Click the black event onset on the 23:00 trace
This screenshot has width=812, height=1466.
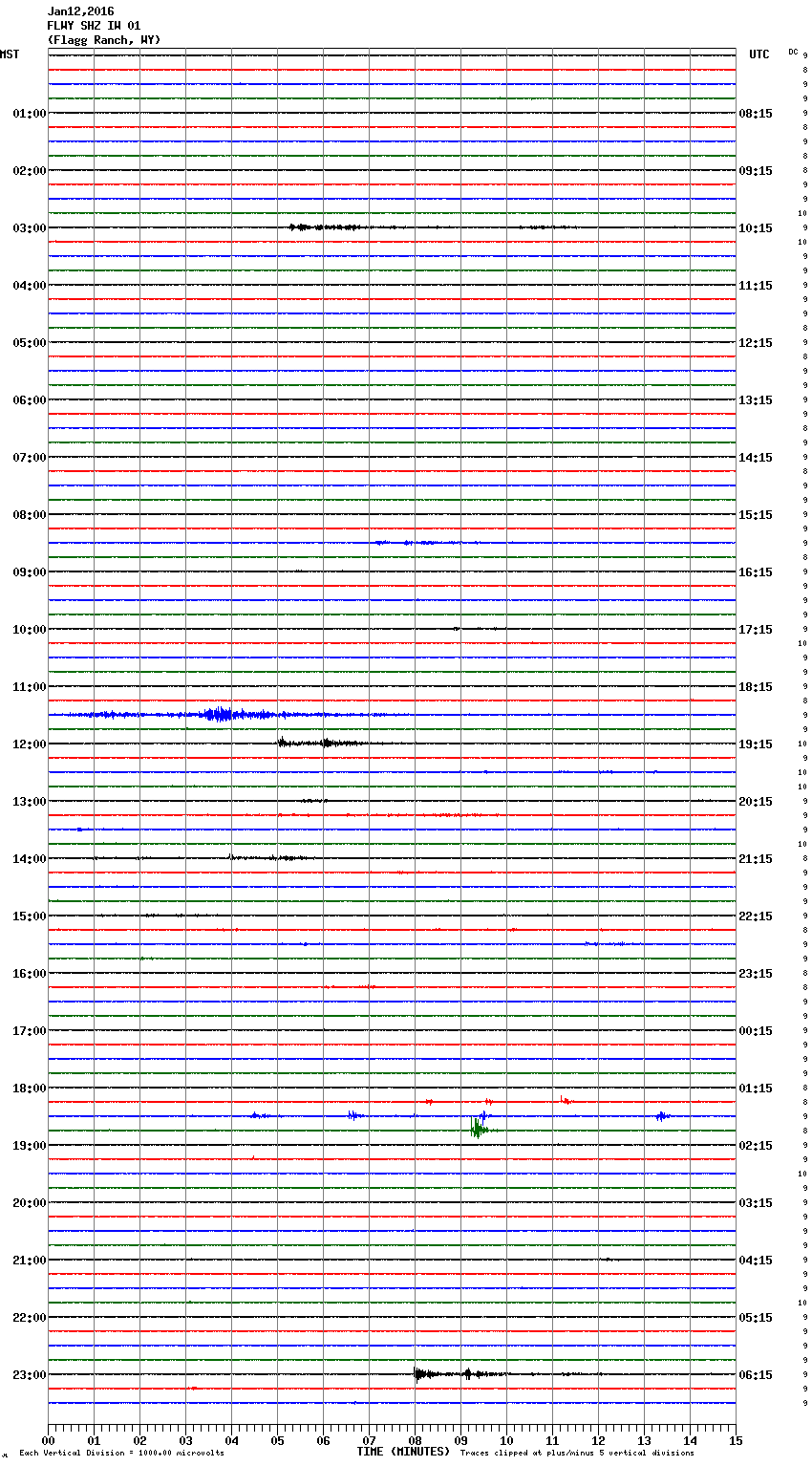[x=417, y=1374]
